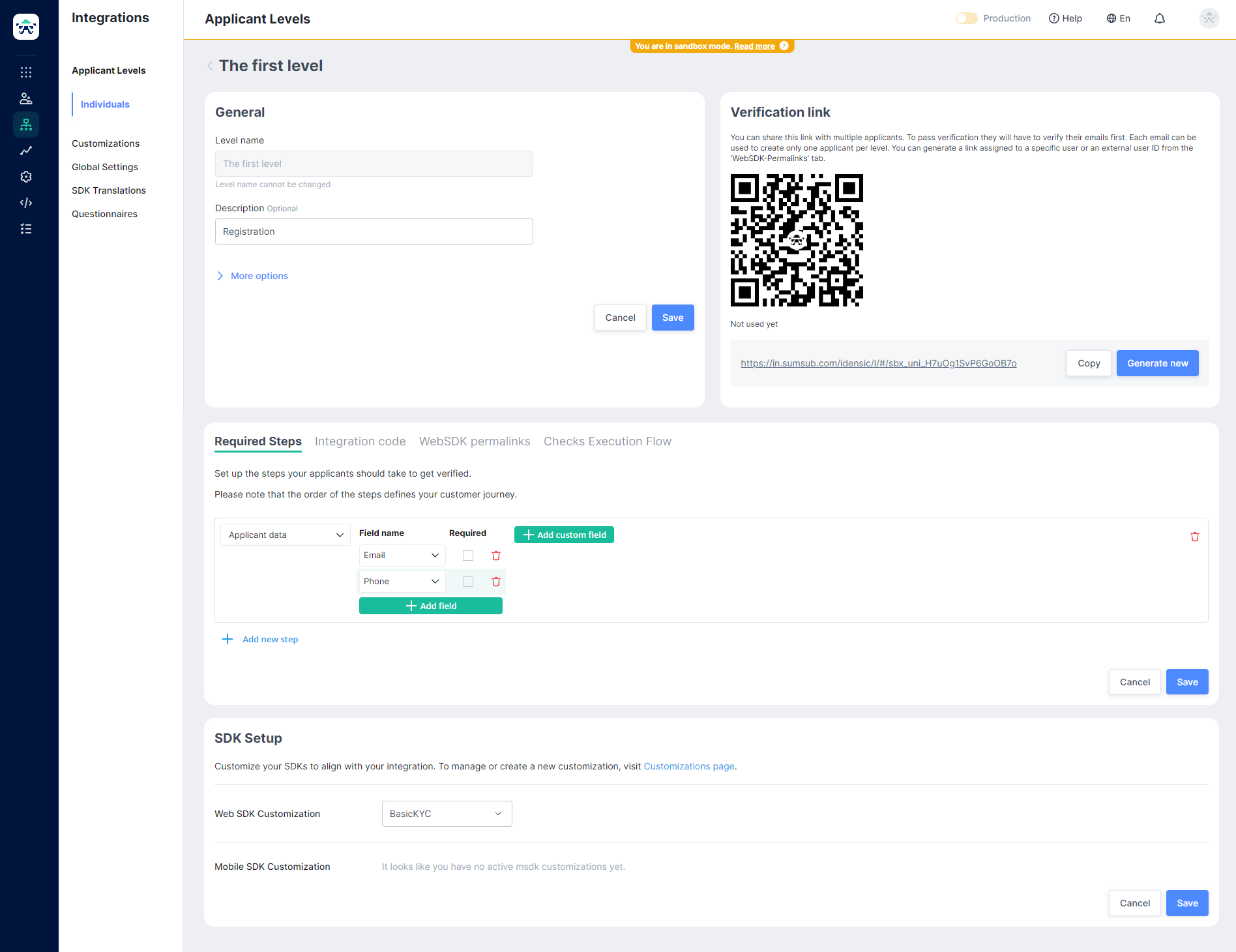1236x952 pixels.
Task: Switch to the WebSDK permalinks tab
Action: click(x=475, y=441)
